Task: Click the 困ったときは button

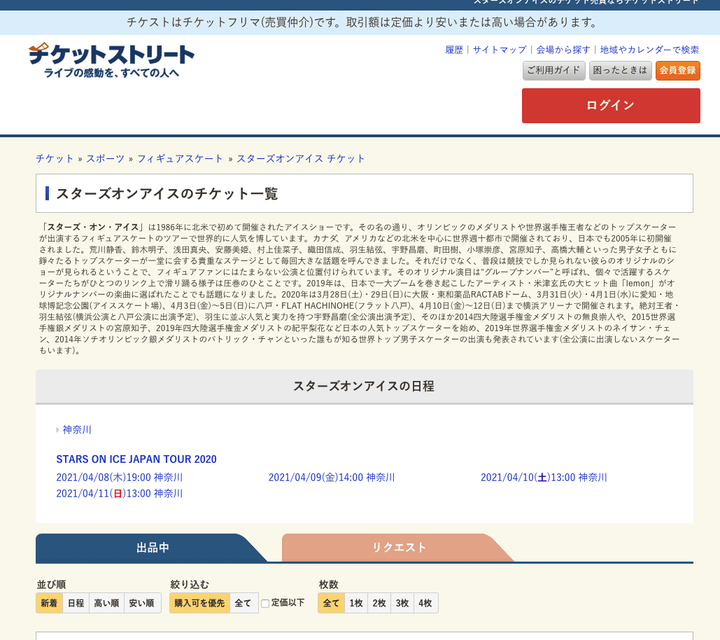Action: pyautogui.click(x=620, y=70)
